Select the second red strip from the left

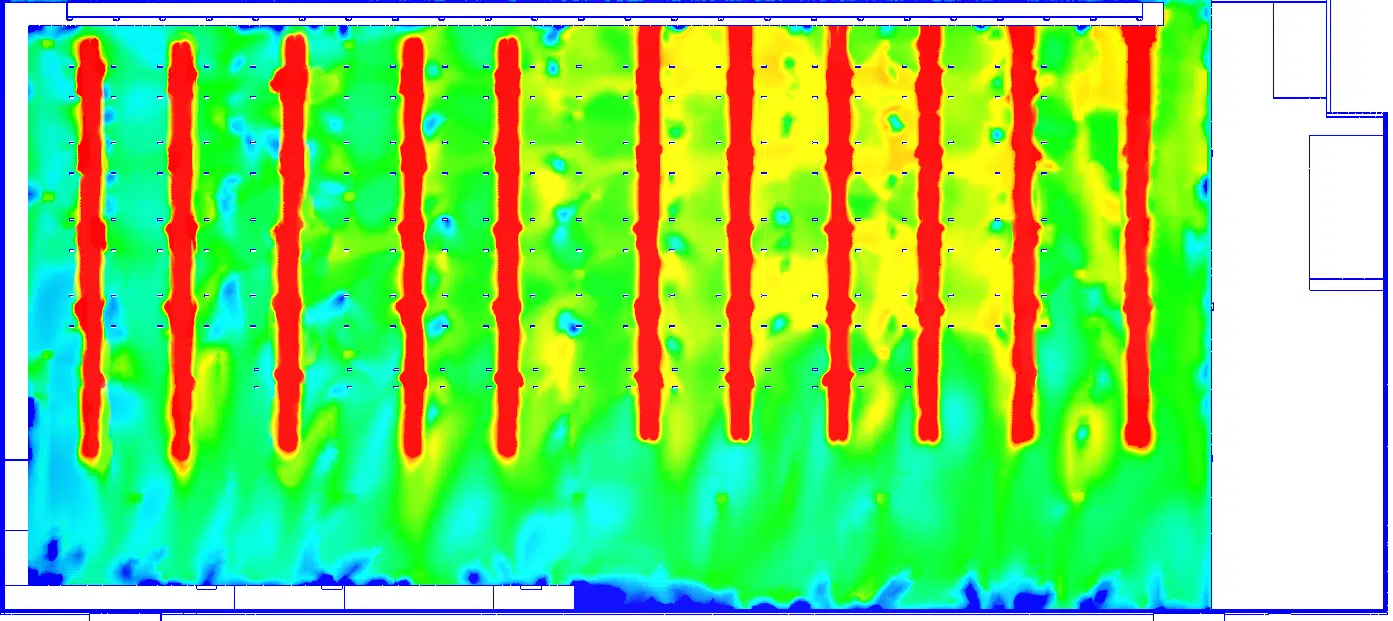coord(181,250)
